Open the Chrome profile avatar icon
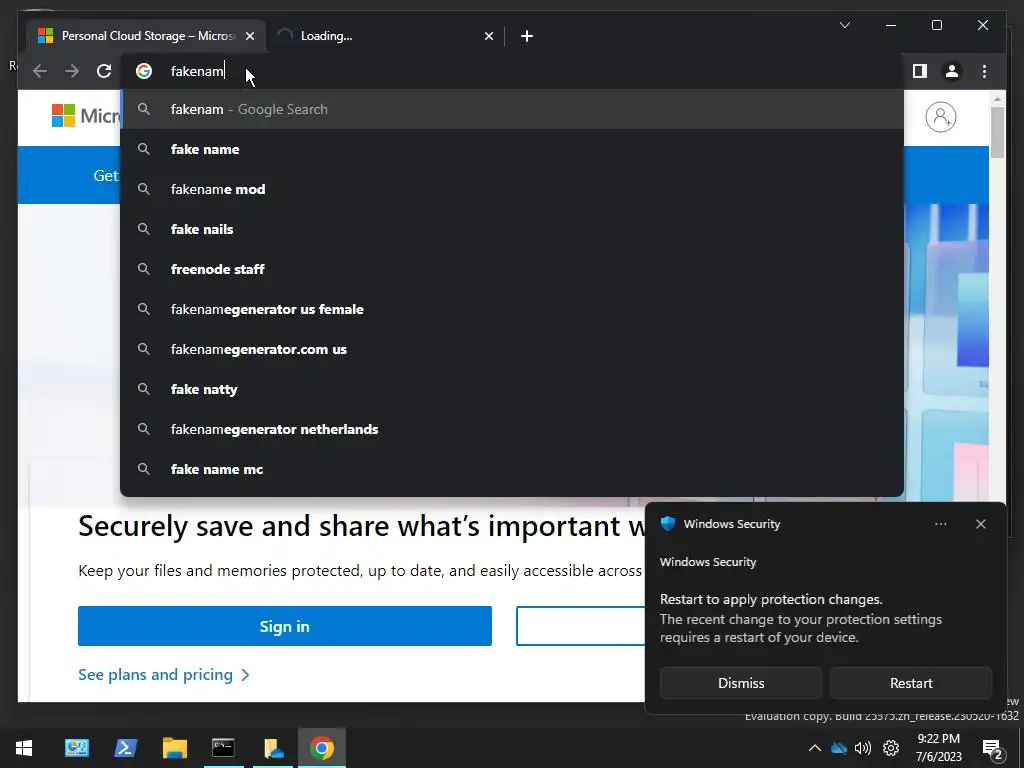The height and width of the screenshot is (768, 1024). pos(952,71)
